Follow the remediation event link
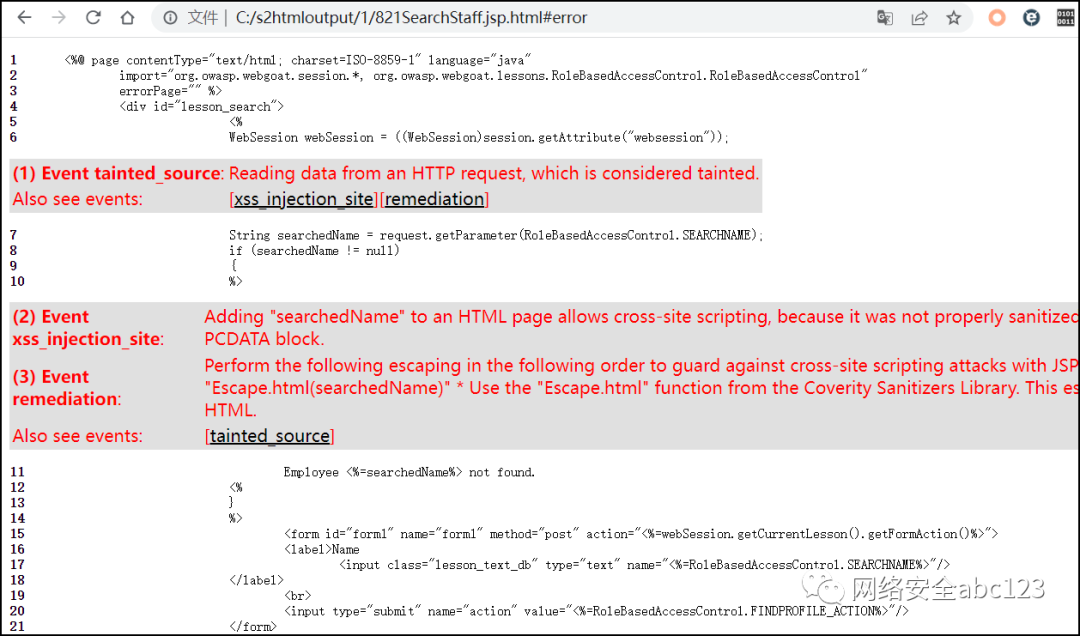The image size is (1080, 636). tap(434, 199)
